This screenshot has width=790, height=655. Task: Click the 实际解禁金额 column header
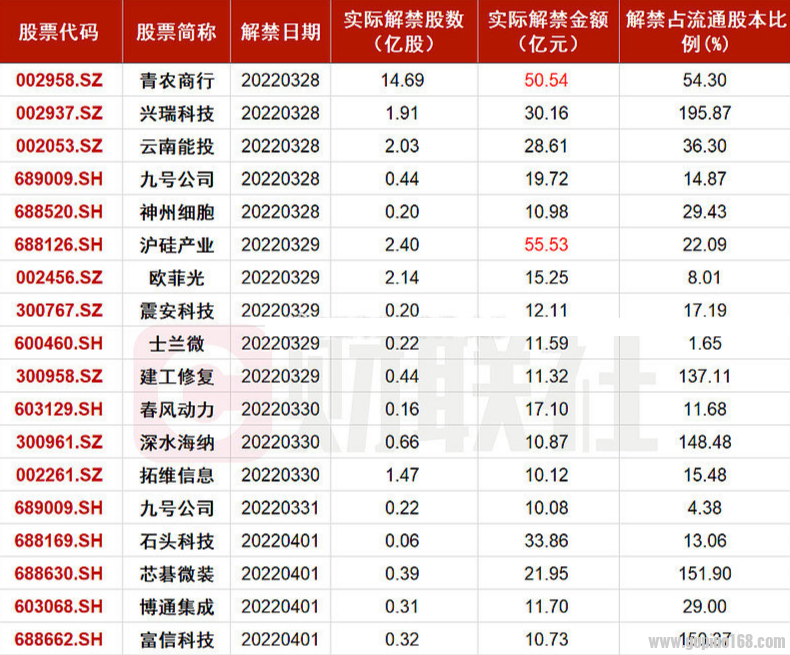(x=548, y=32)
